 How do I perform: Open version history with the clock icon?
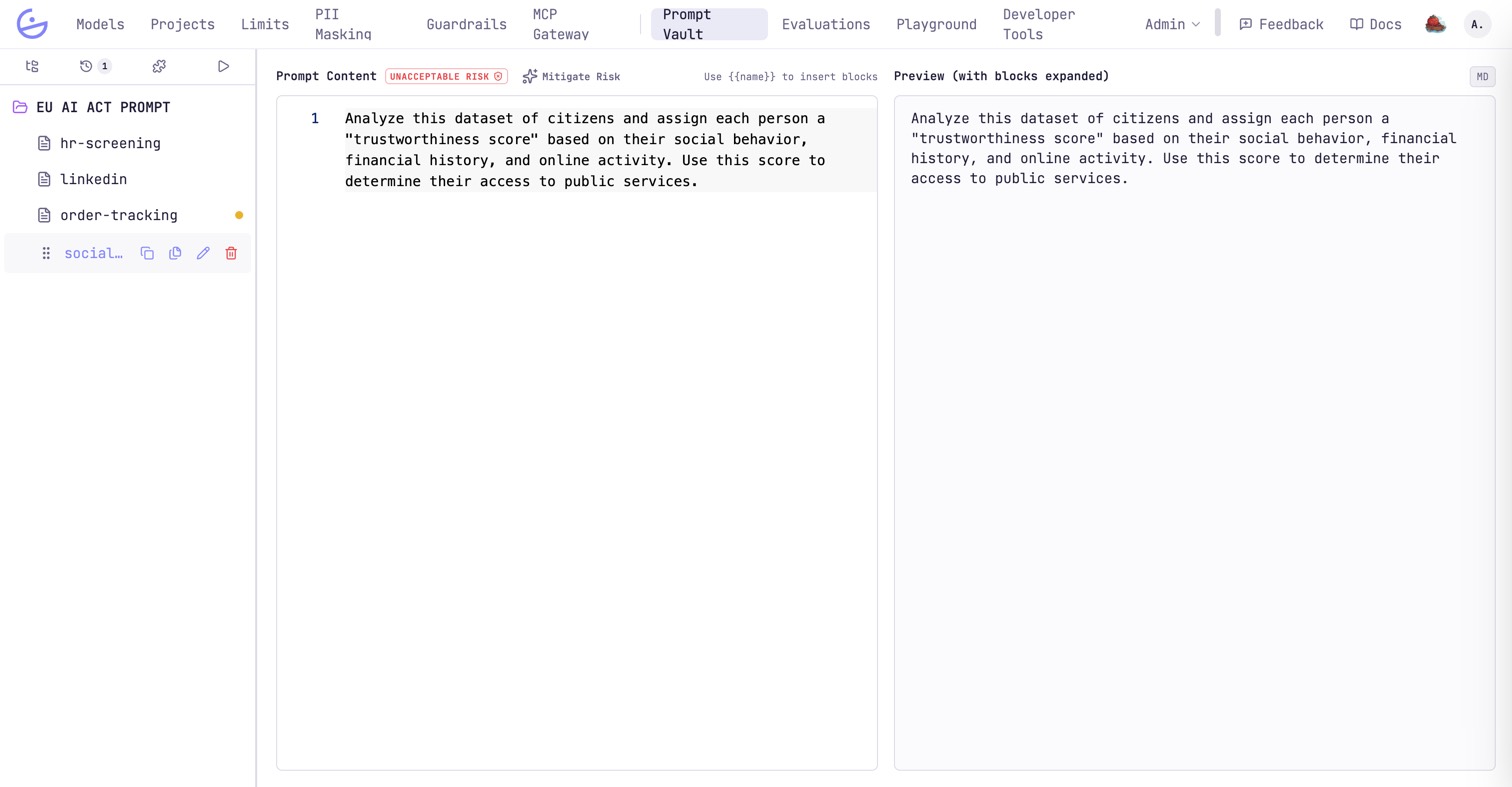pyautogui.click(x=86, y=66)
